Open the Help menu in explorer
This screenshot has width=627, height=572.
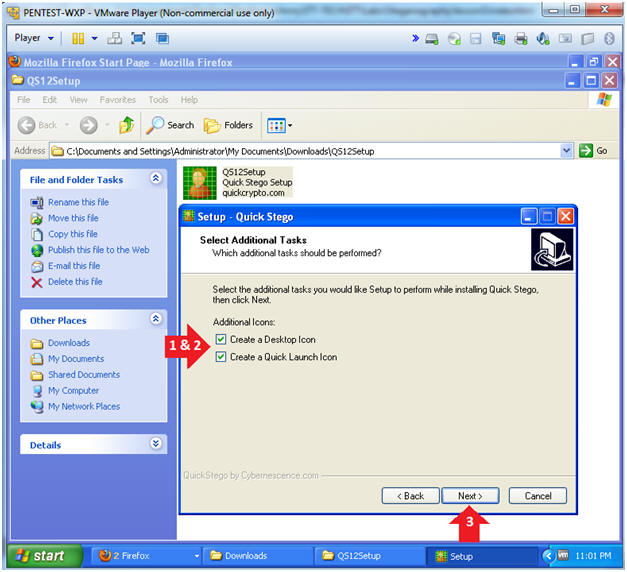[x=189, y=100]
